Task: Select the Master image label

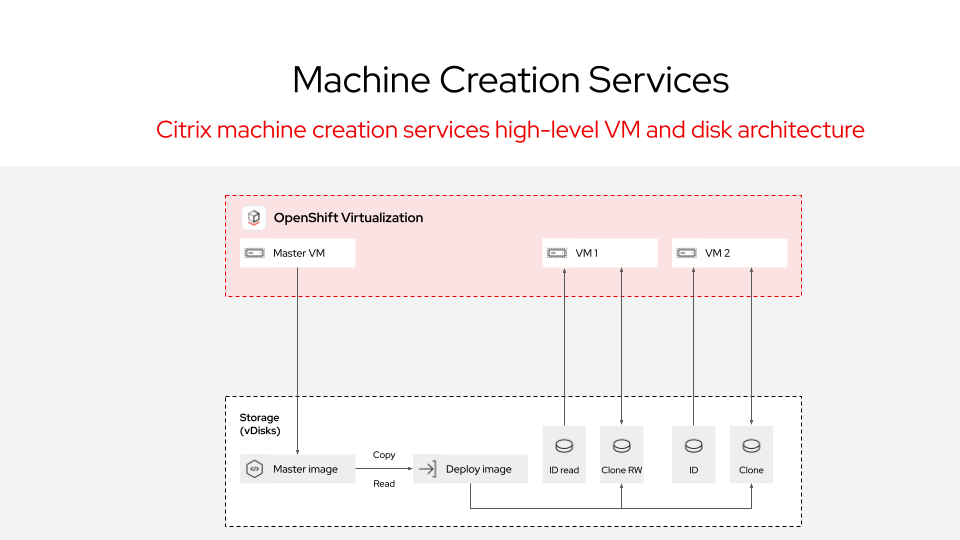Action: pos(305,469)
